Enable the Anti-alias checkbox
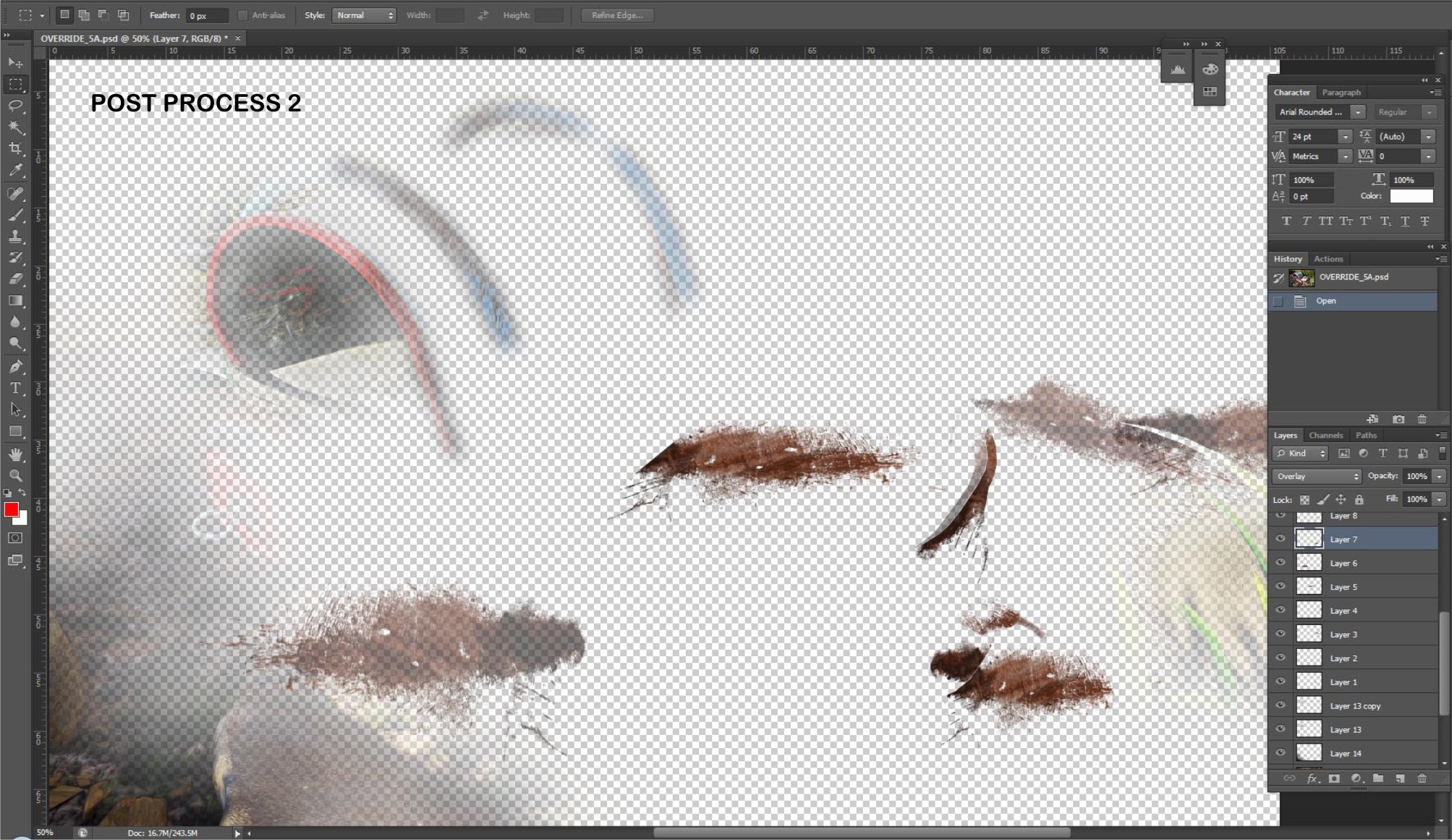 tap(243, 15)
